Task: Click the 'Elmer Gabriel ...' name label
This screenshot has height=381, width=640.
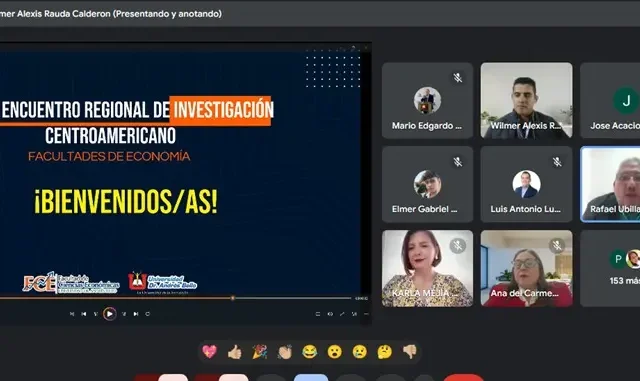Action: click(424, 209)
